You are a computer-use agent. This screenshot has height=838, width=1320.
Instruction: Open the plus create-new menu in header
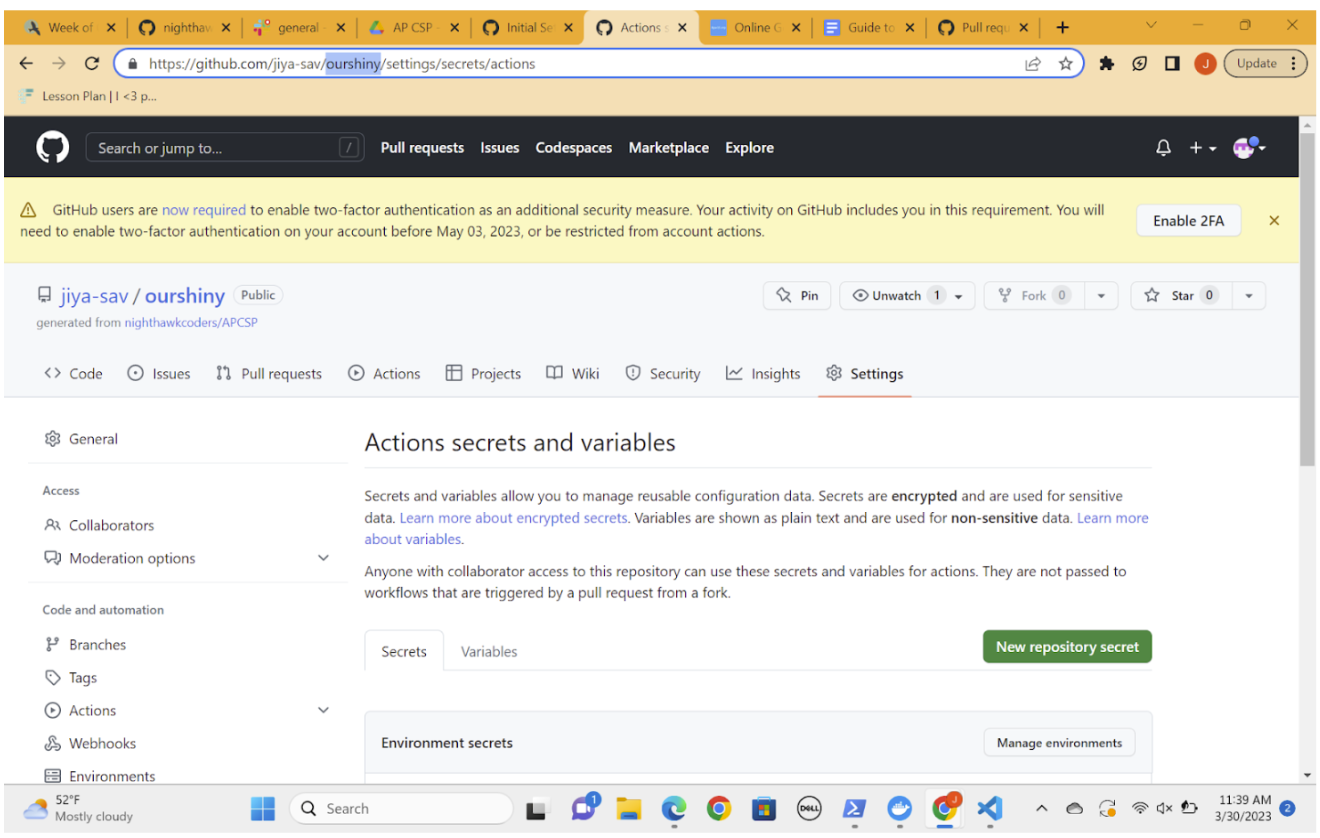1202,148
